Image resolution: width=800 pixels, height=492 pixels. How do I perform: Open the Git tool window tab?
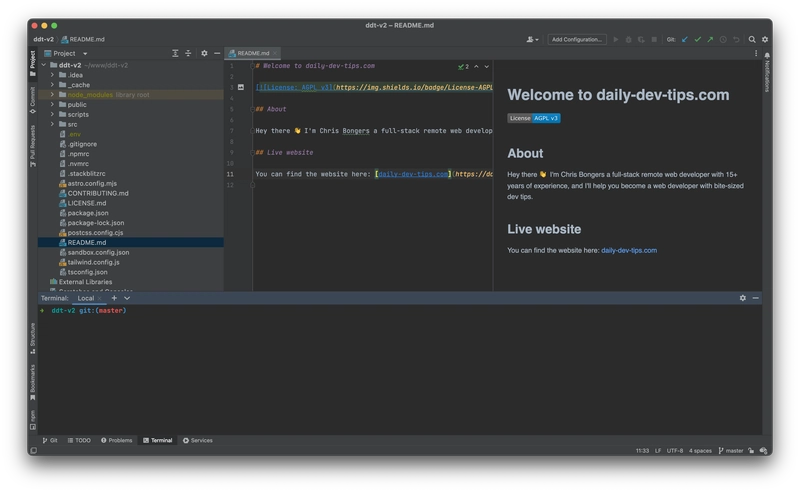(50, 440)
